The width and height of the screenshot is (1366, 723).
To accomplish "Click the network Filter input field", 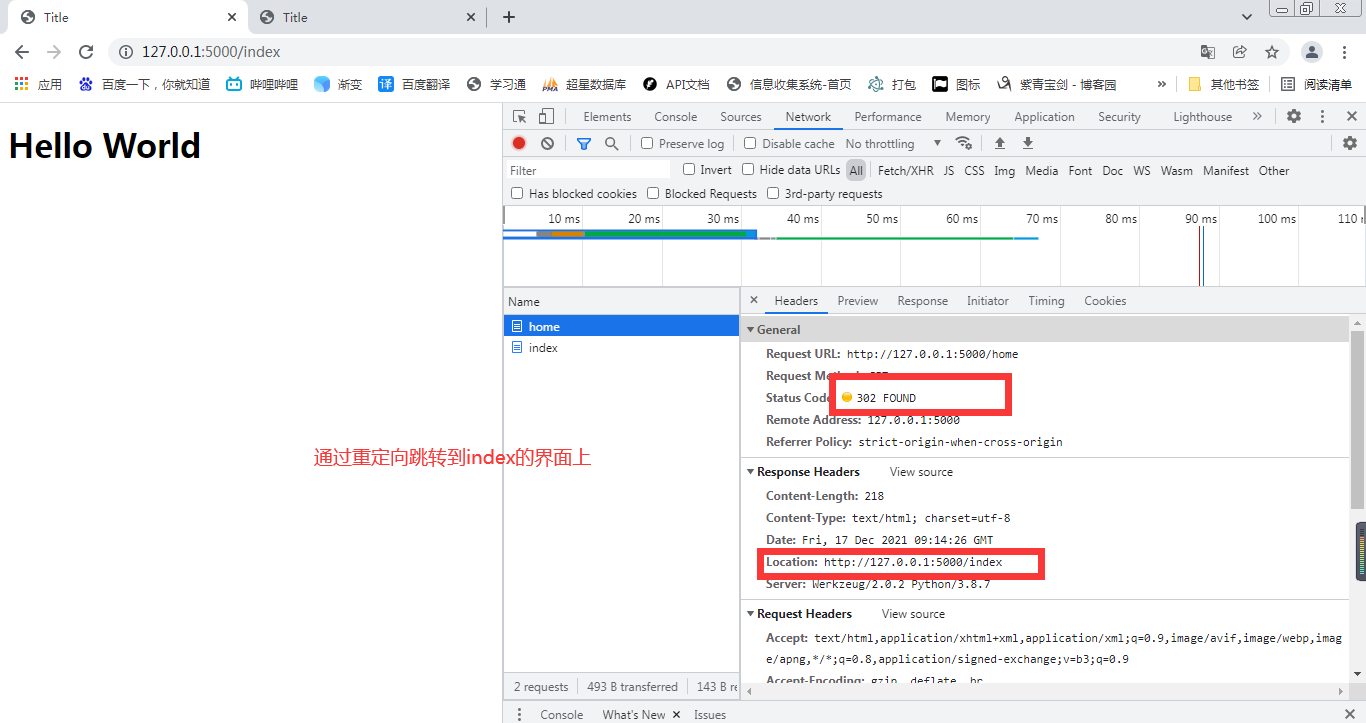I will pyautogui.click(x=587, y=170).
